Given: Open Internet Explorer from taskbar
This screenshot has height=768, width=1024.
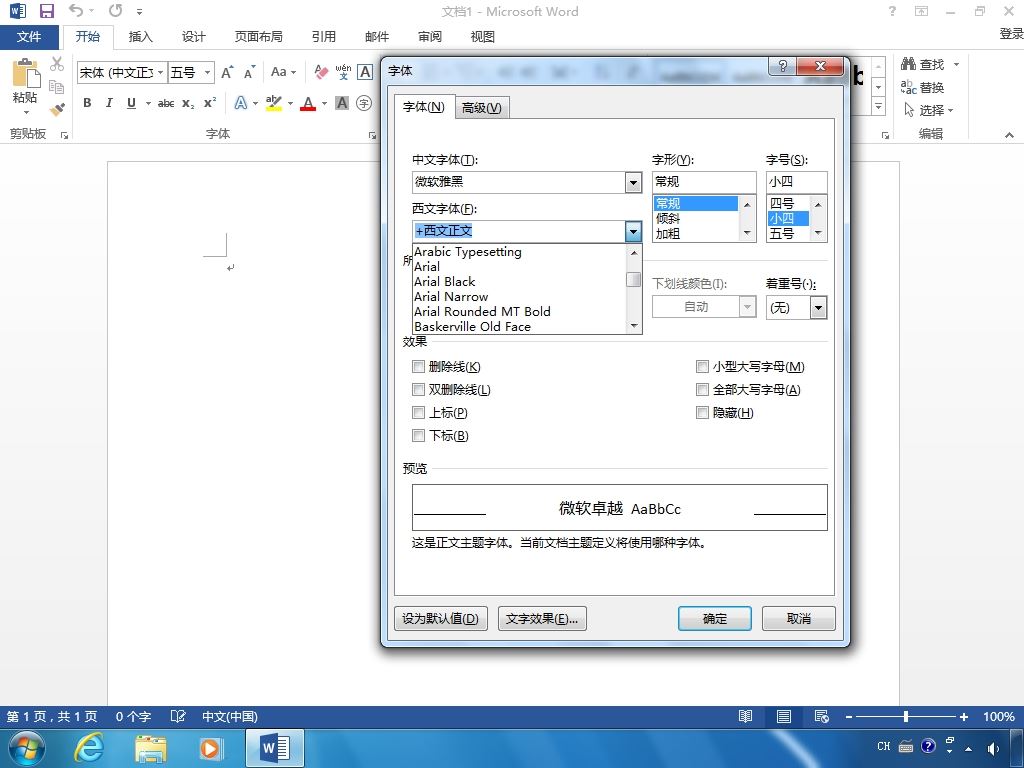Looking at the screenshot, I should click(x=89, y=748).
